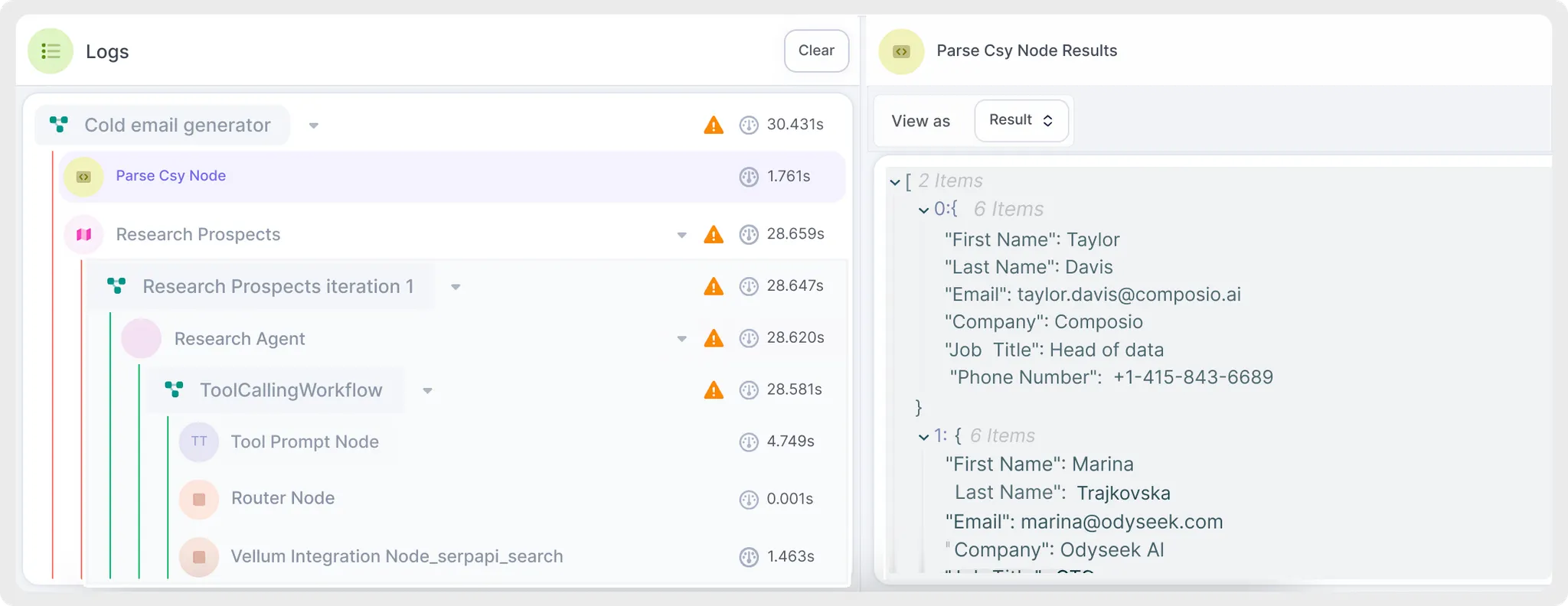Click the timer icon next to 28.581s
This screenshot has height=606, width=1568.
[749, 390]
